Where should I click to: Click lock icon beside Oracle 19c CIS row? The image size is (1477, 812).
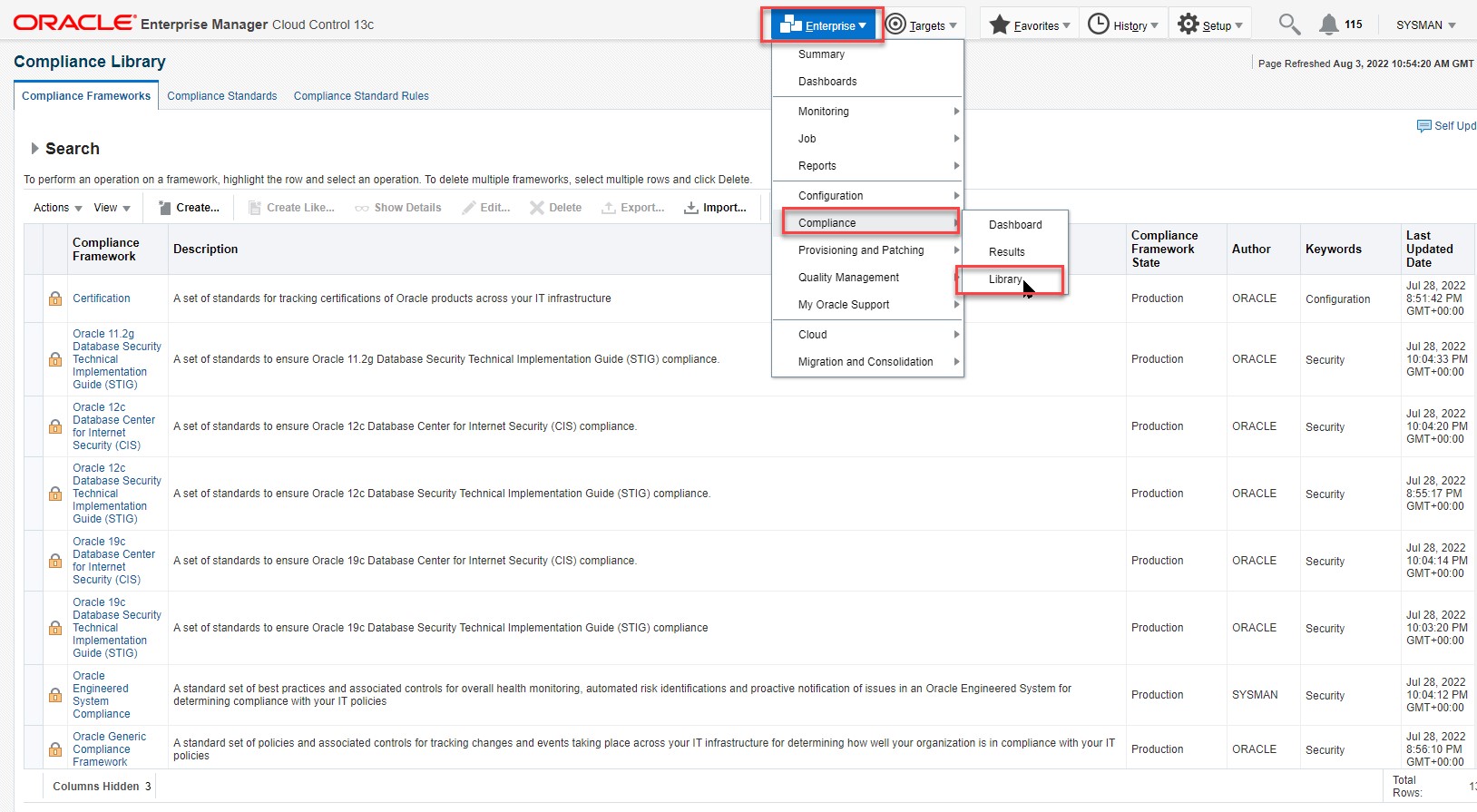(55, 561)
